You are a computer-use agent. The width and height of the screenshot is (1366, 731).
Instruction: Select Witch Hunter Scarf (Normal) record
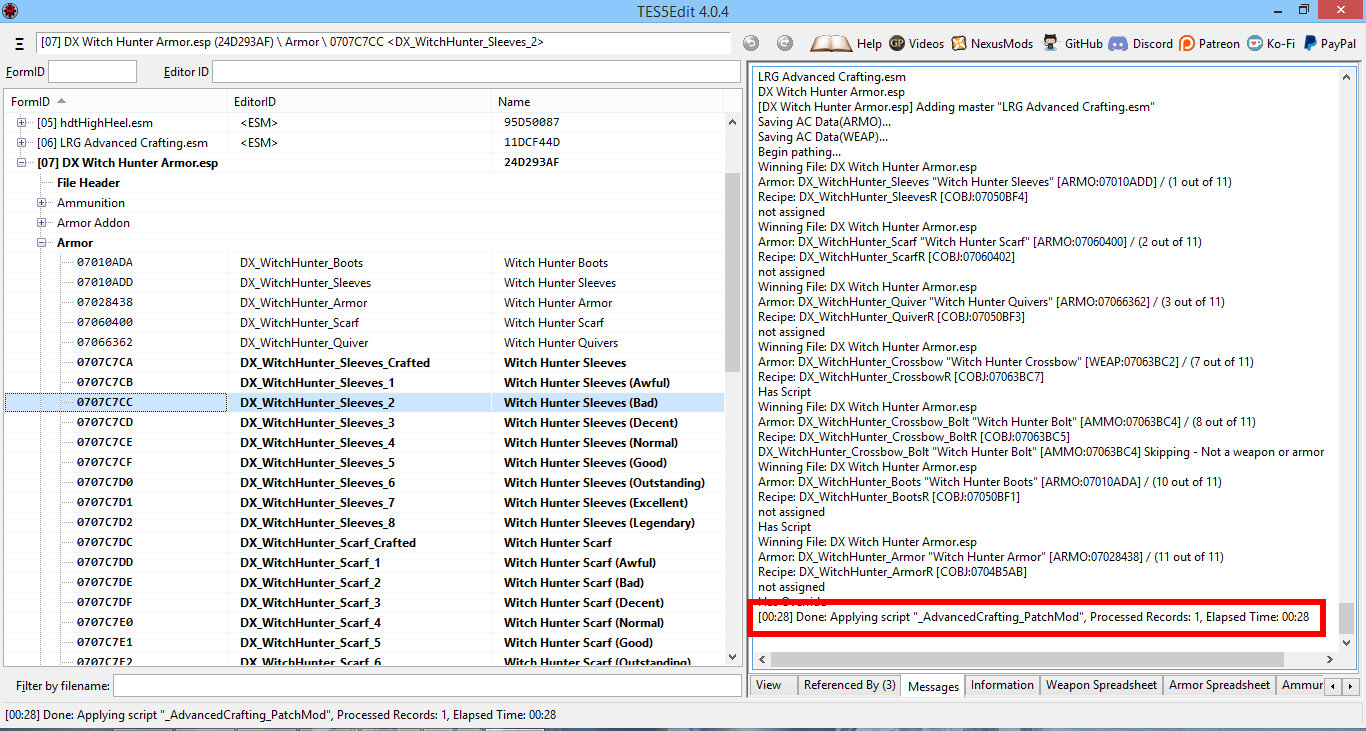364,622
